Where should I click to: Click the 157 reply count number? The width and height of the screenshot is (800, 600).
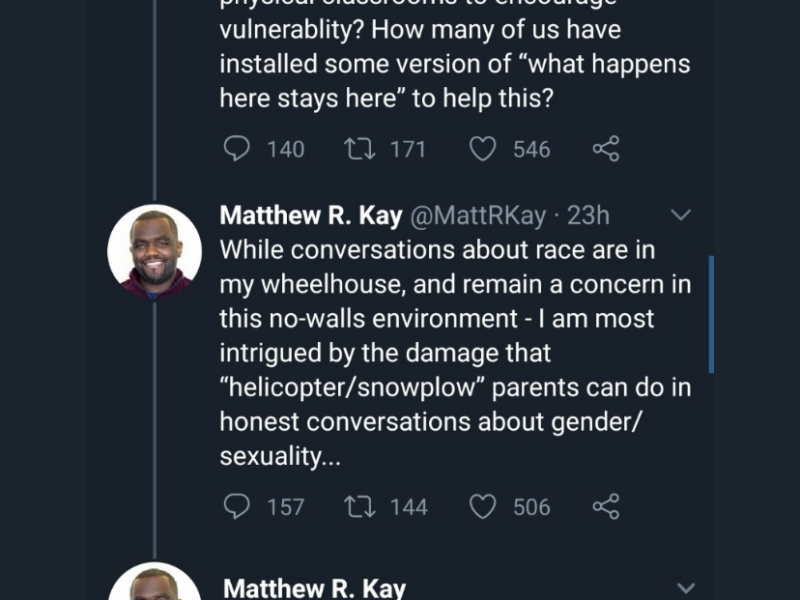[x=286, y=507]
